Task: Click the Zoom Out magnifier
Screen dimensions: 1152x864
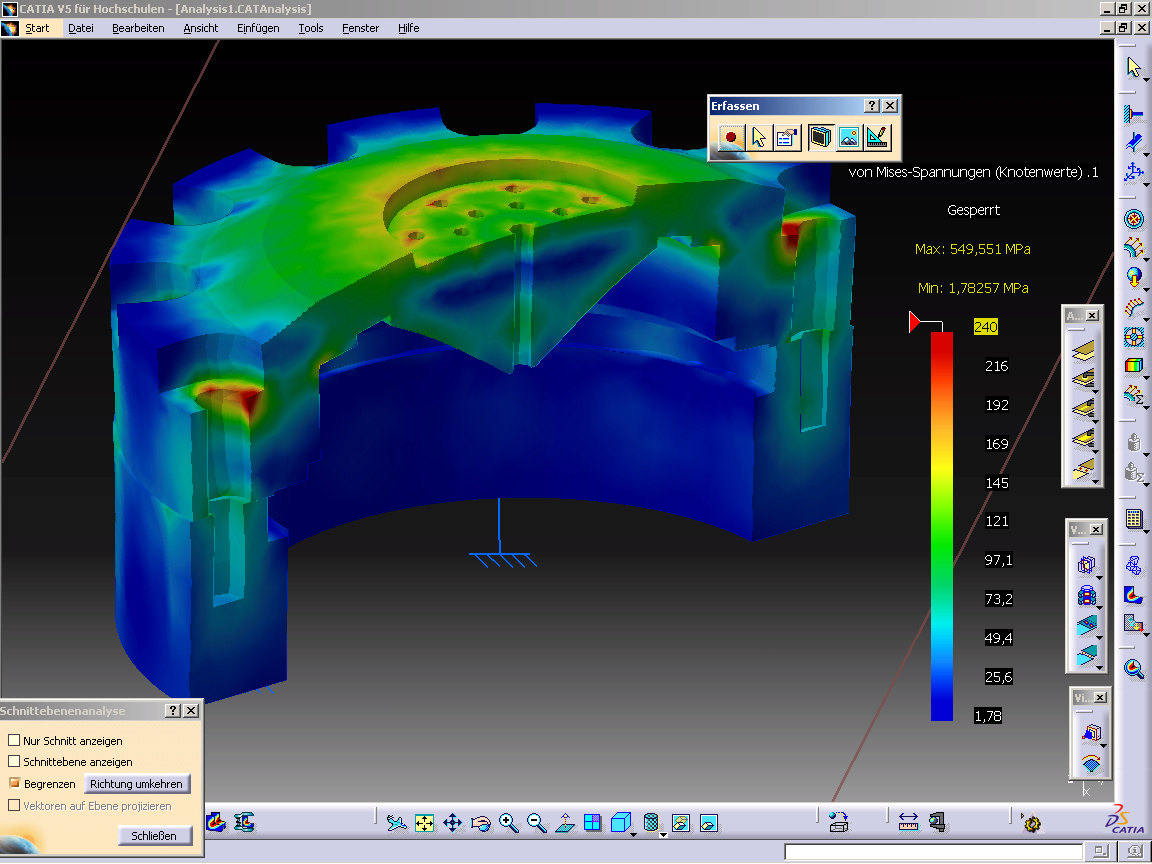Action: pyautogui.click(x=536, y=823)
